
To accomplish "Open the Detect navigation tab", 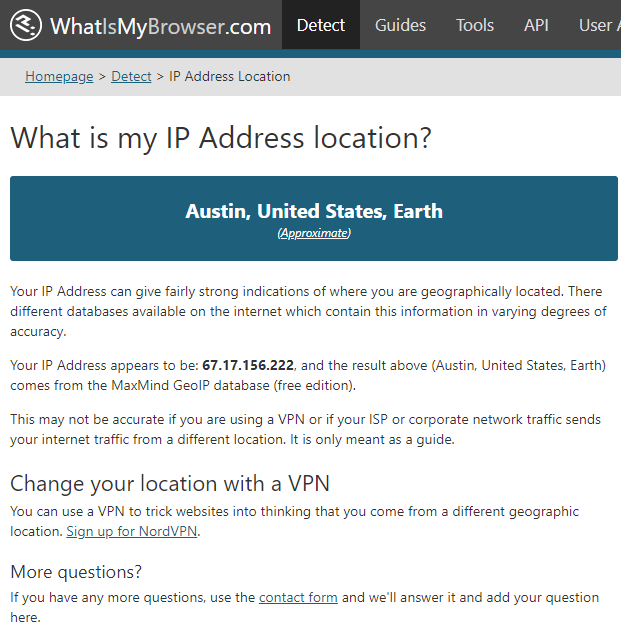I will [x=321, y=25].
